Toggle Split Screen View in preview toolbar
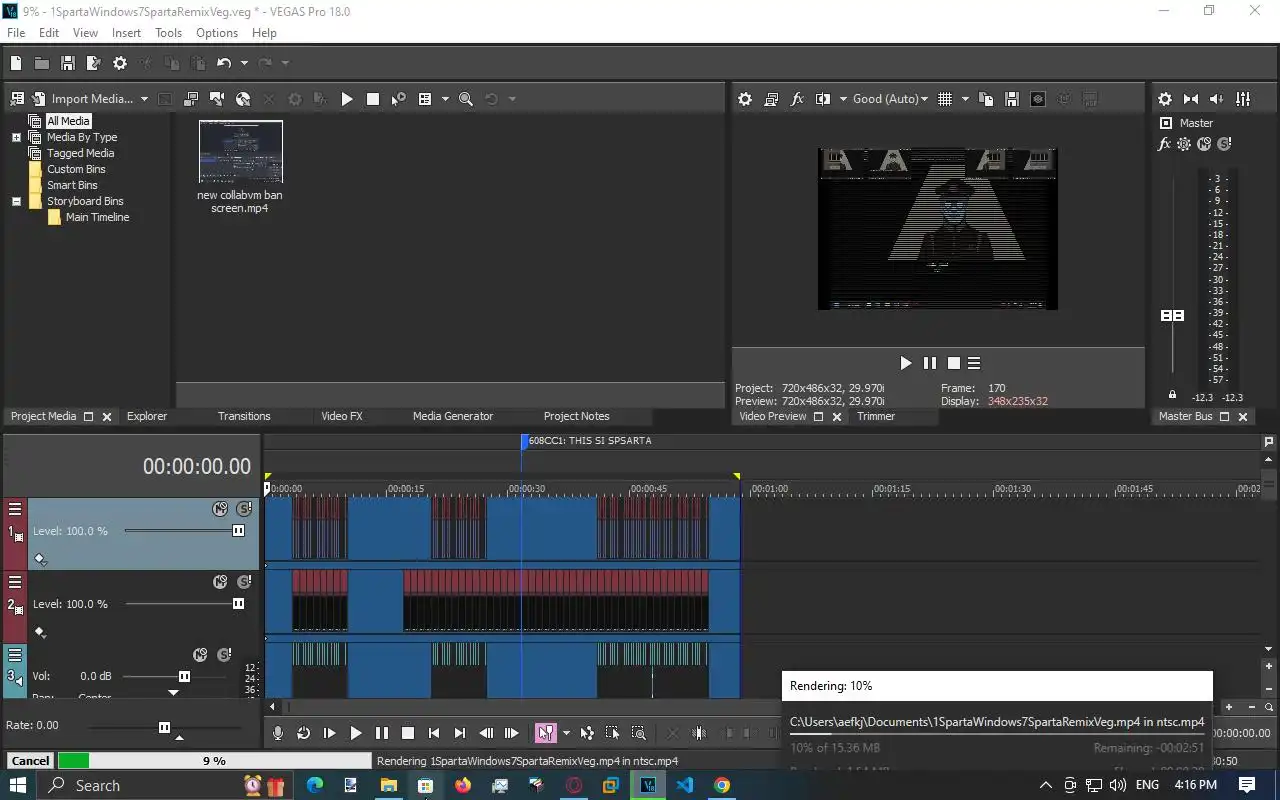Viewport: 1280px width, 800px height. tap(823, 99)
